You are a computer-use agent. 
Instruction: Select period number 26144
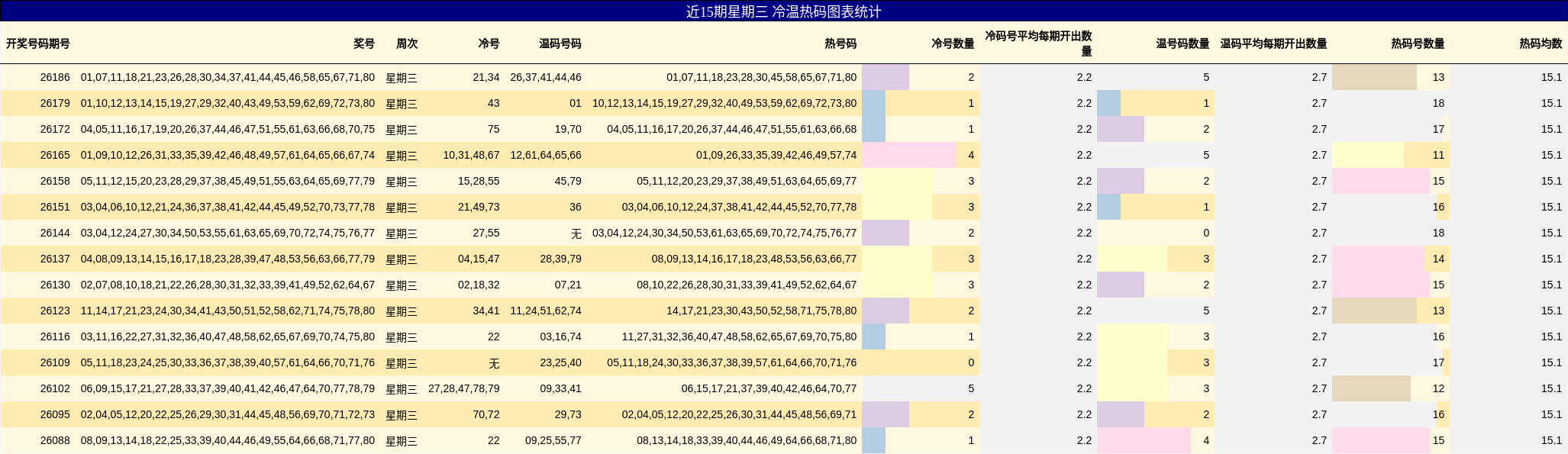coord(55,233)
